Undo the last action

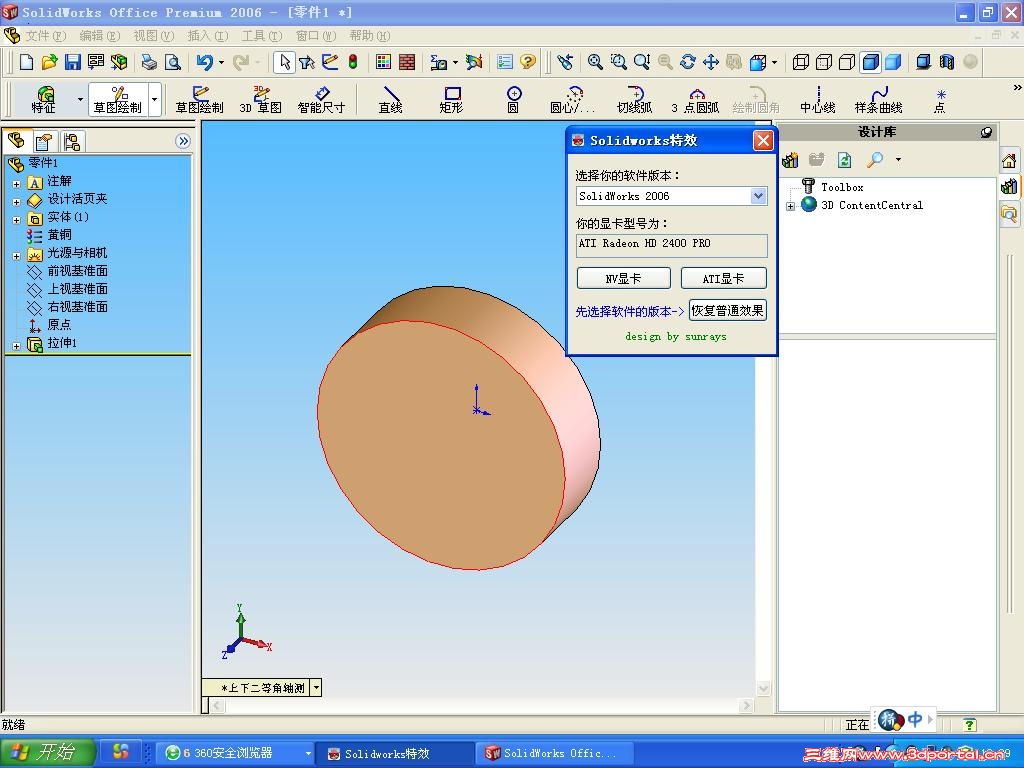tap(204, 62)
